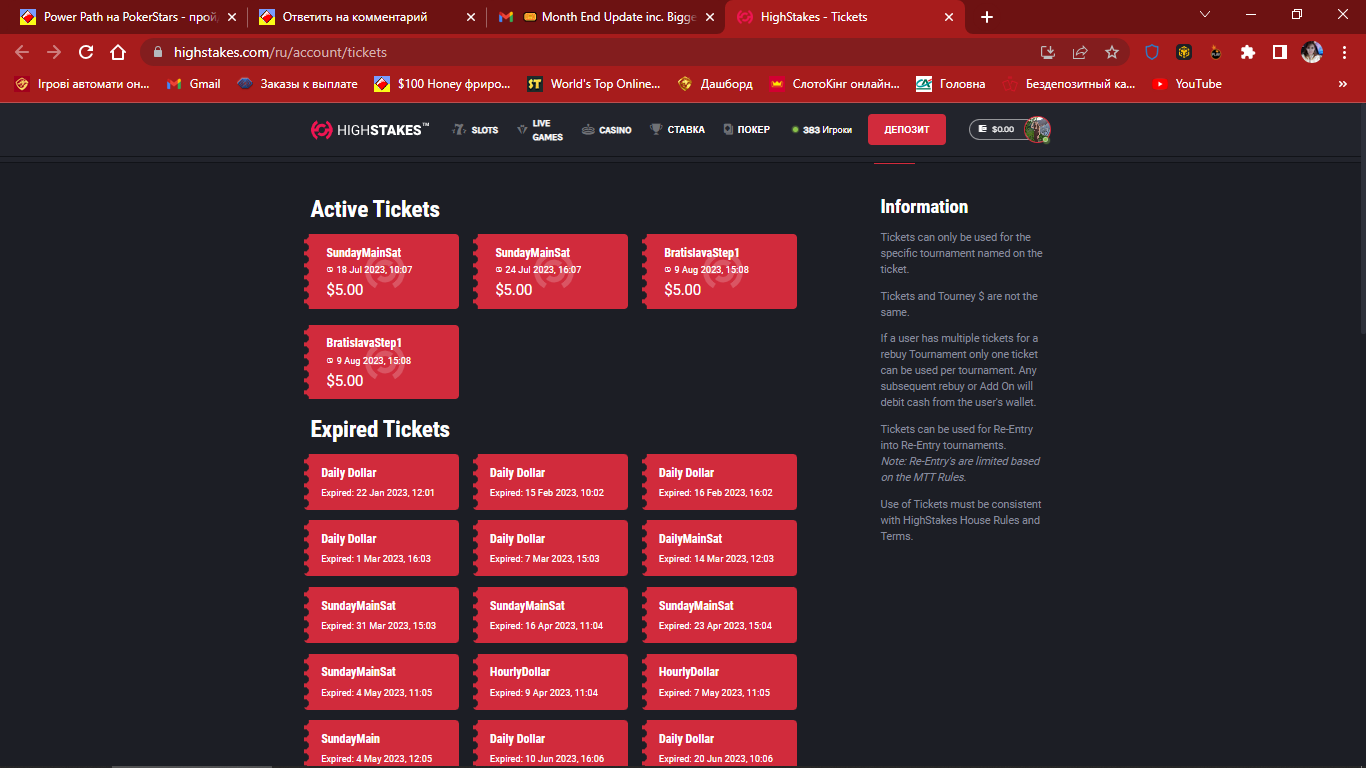Click expired Daily Dollar 20 Jun 2023 ticket
The image size is (1366, 768).
coord(719,744)
